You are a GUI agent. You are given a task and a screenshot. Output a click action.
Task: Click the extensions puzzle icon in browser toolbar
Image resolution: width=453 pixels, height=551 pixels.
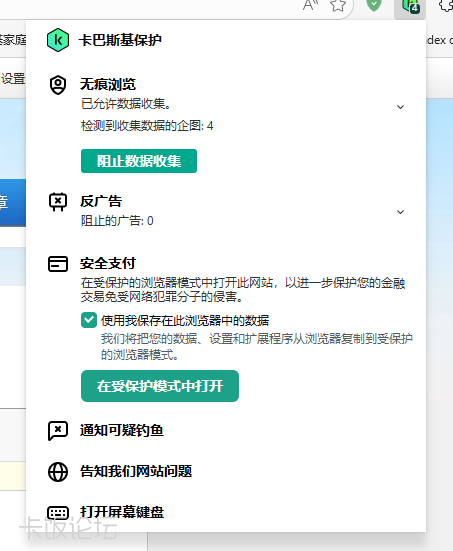click(x=446, y=5)
